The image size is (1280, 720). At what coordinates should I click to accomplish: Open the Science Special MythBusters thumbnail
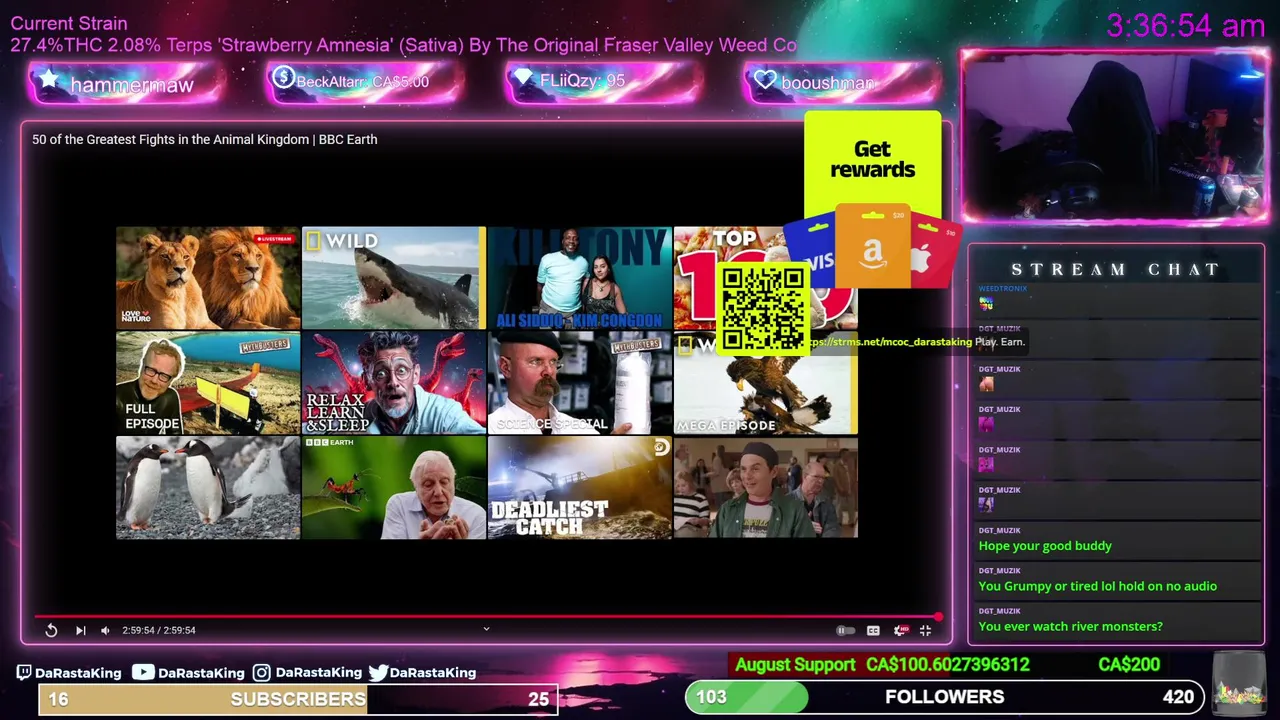(x=580, y=384)
